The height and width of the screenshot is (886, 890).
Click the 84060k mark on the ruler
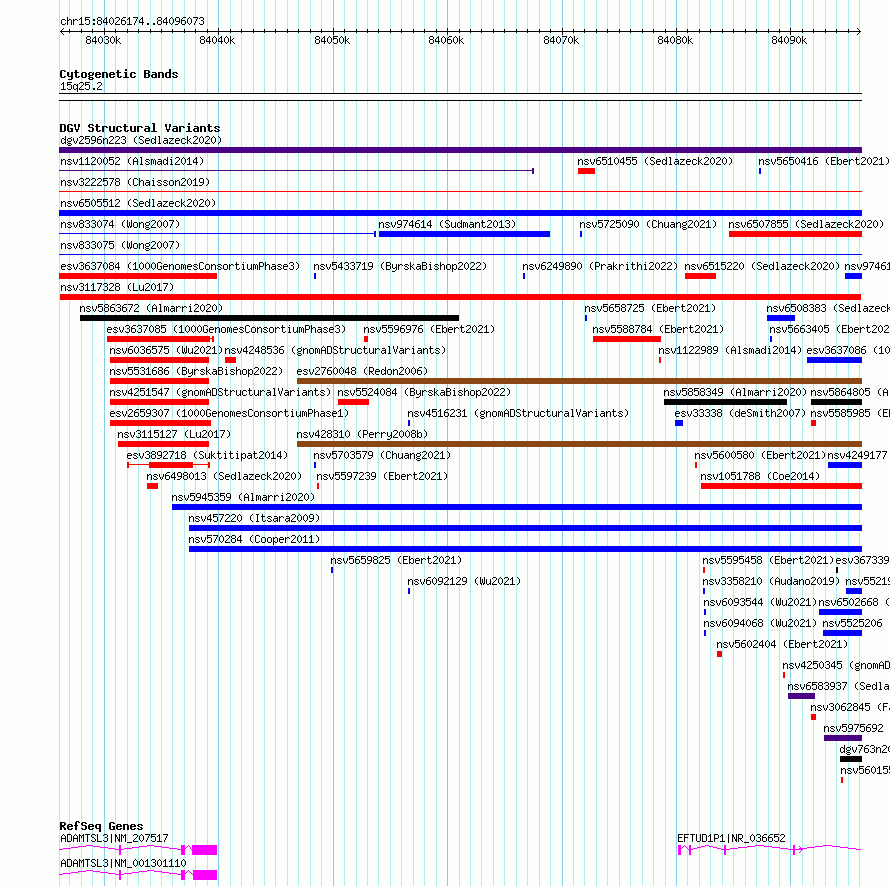446,40
